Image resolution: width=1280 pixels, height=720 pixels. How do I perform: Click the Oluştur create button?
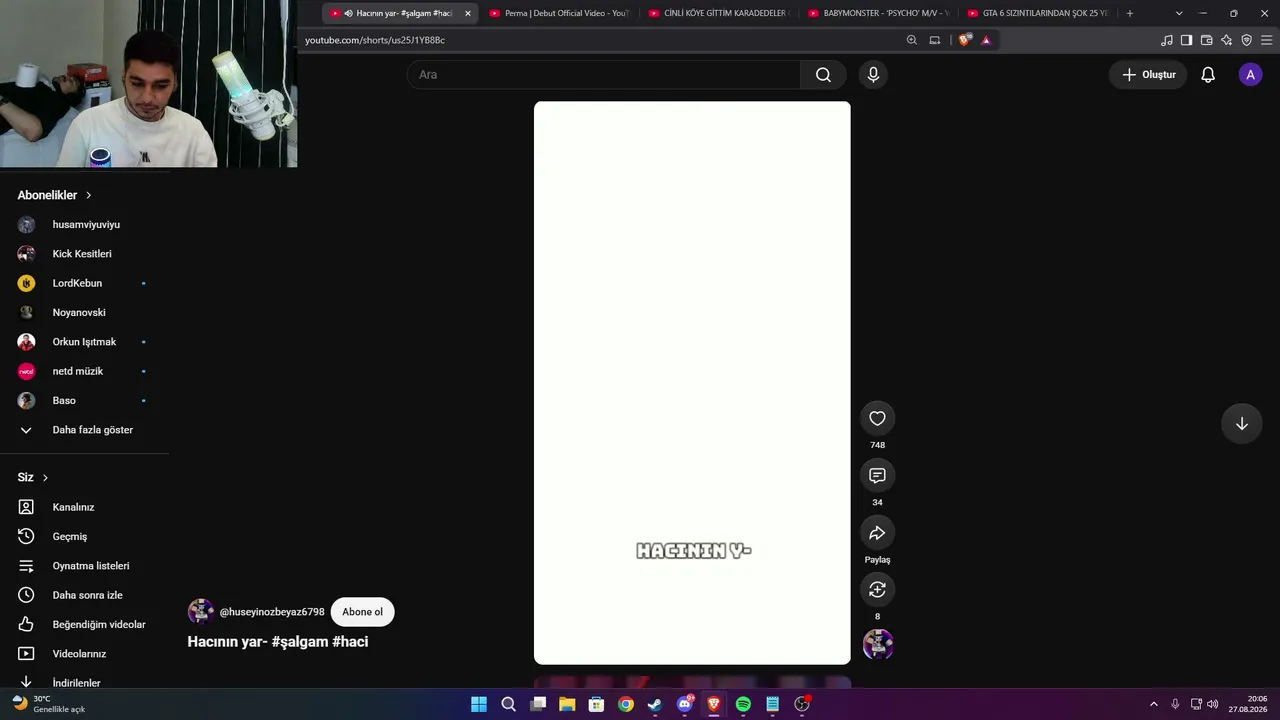pyautogui.click(x=1148, y=75)
